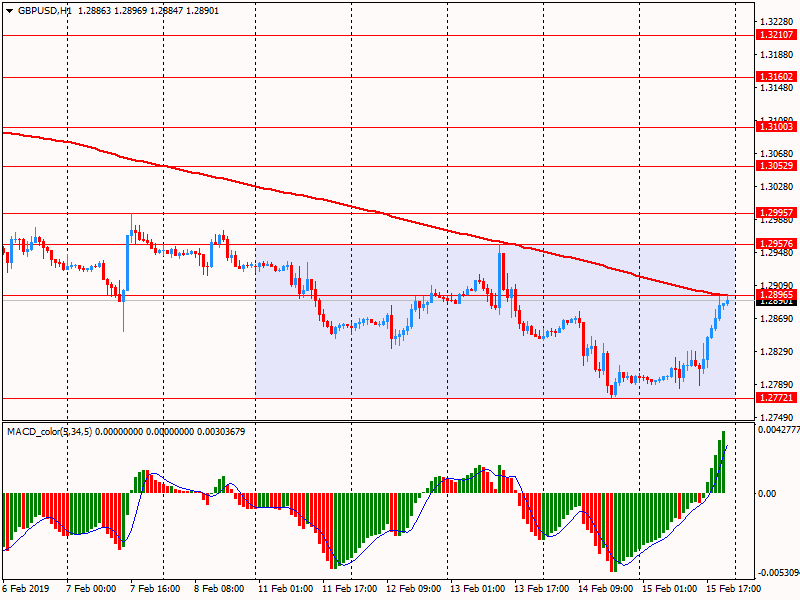Click the 15 Feb 01:00 time label
The height and width of the screenshot is (600, 800).
(x=669, y=588)
